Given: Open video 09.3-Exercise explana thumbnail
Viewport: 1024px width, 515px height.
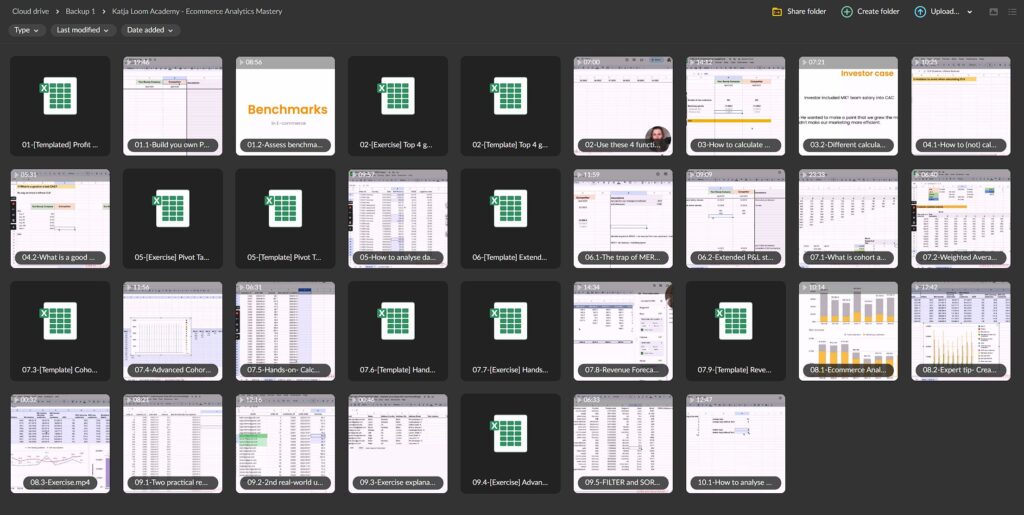Looking at the screenshot, I should point(398,443).
